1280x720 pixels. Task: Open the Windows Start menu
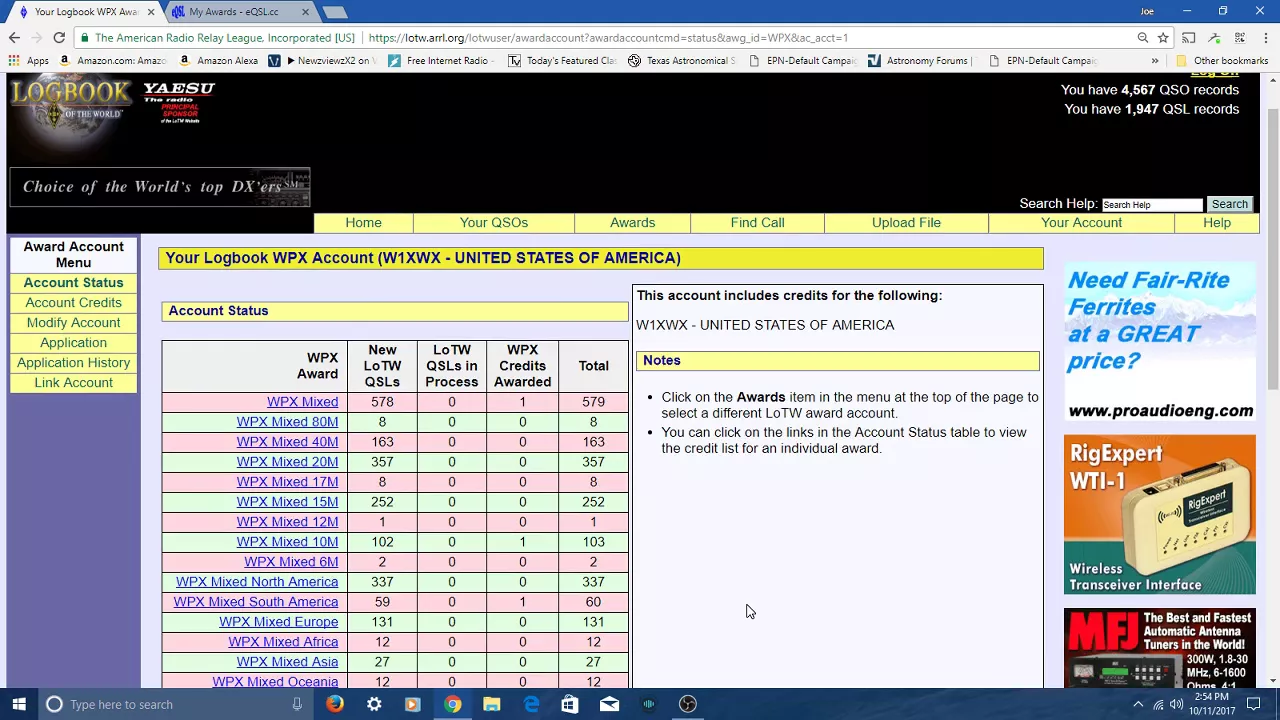pos(18,704)
